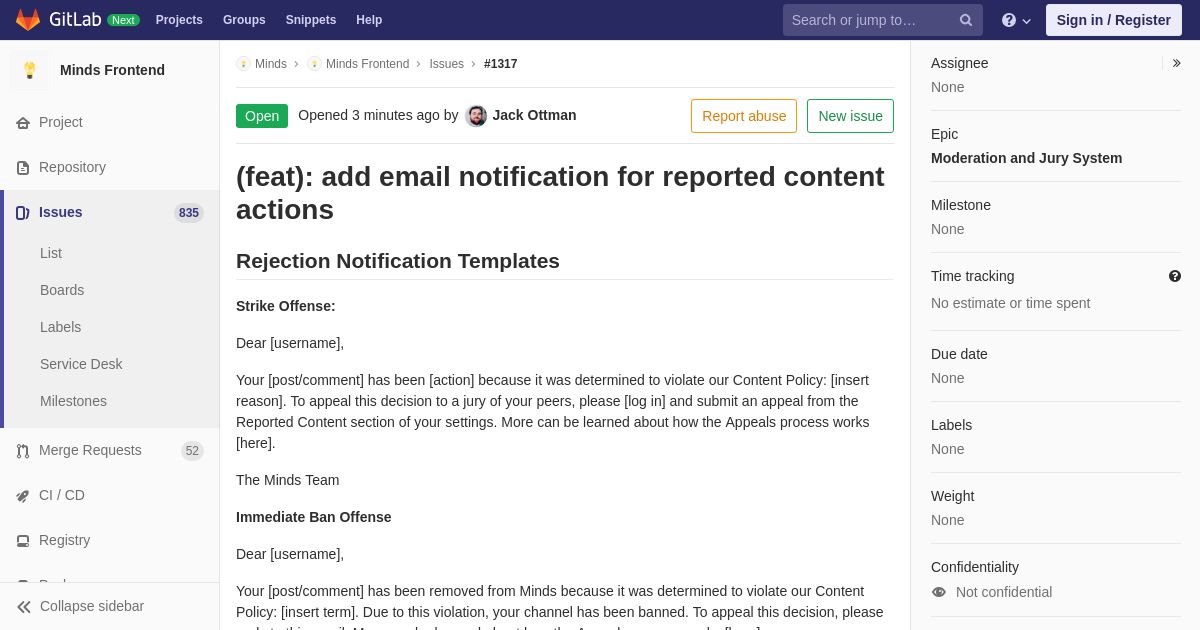Click the Time tracking help icon
1200x630 pixels.
coord(1175,276)
